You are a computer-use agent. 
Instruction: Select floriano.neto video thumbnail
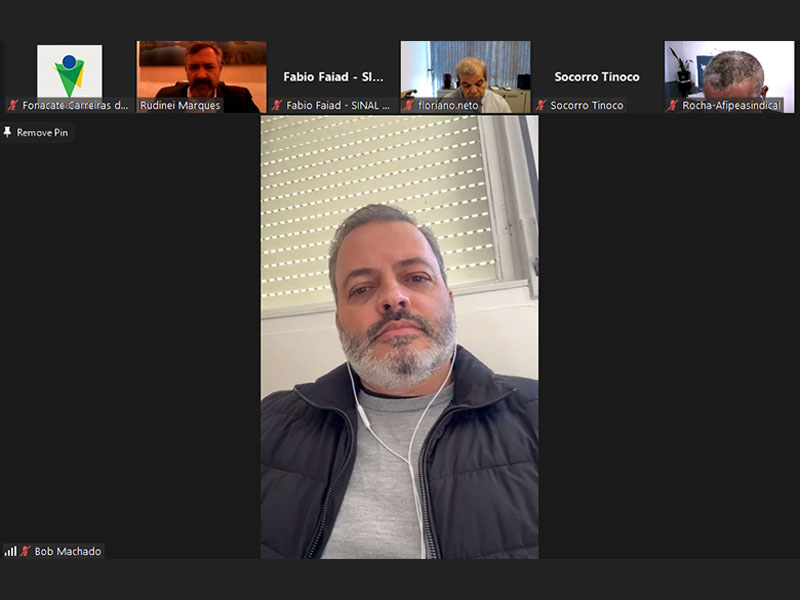[465, 68]
